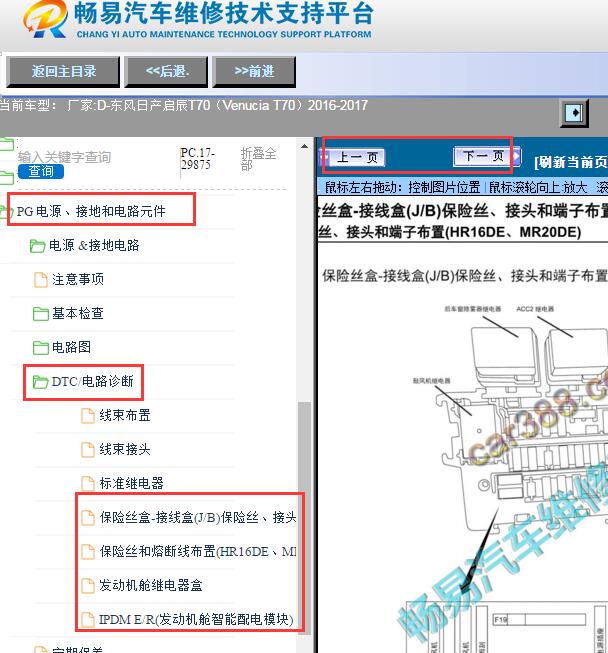Select PC.17-29875 text
This screenshot has height=653, width=608.
(197, 159)
